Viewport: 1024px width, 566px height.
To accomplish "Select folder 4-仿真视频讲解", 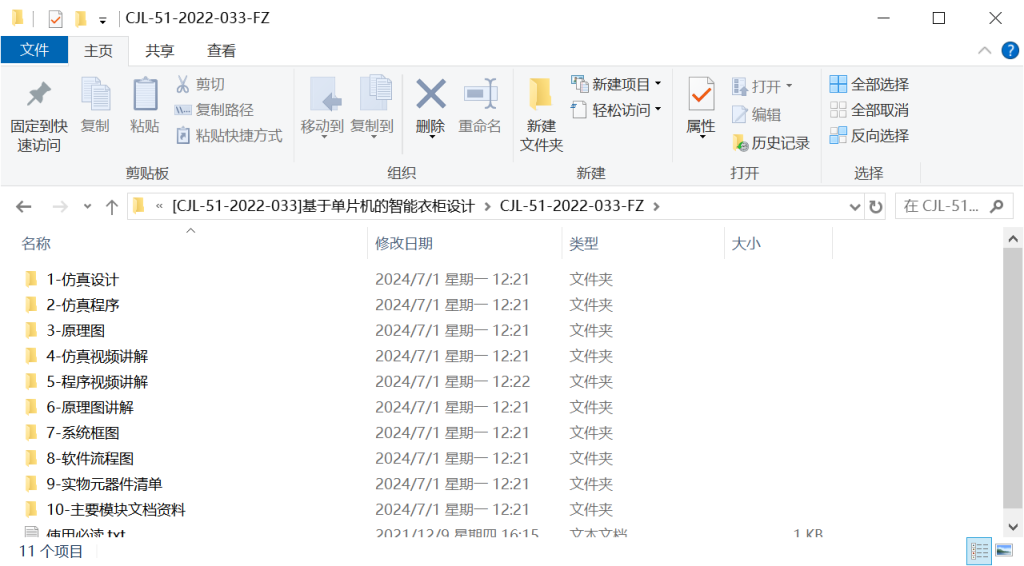I will point(97,356).
